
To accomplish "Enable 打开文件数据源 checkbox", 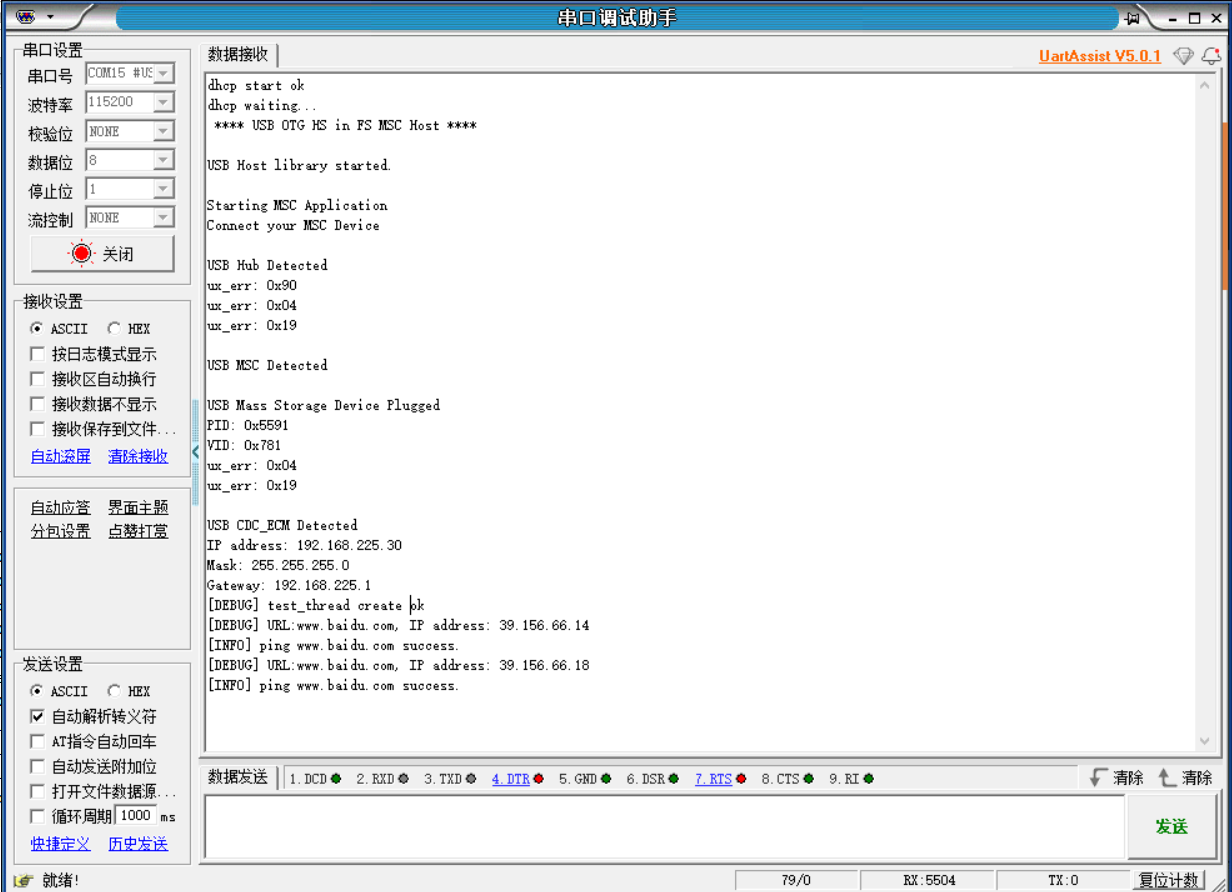I will click(37, 791).
